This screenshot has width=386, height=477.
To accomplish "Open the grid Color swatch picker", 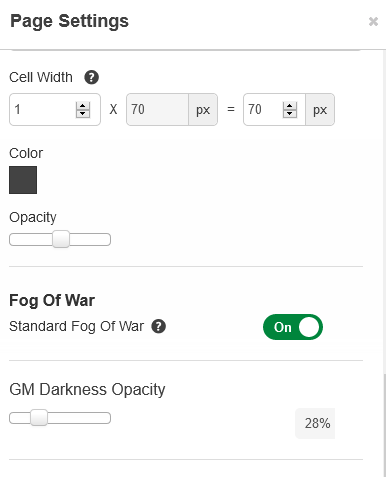I will click(x=23, y=180).
